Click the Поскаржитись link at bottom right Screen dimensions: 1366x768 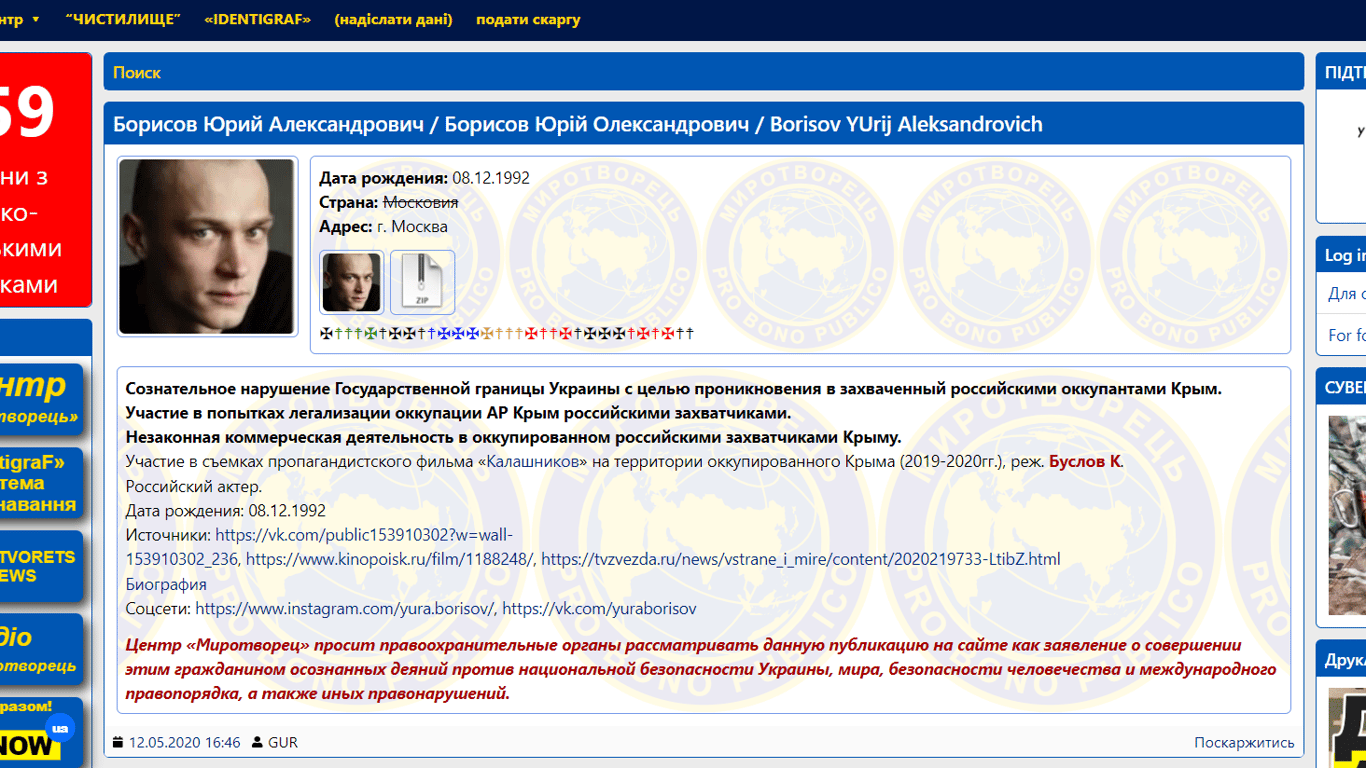click(1244, 742)
